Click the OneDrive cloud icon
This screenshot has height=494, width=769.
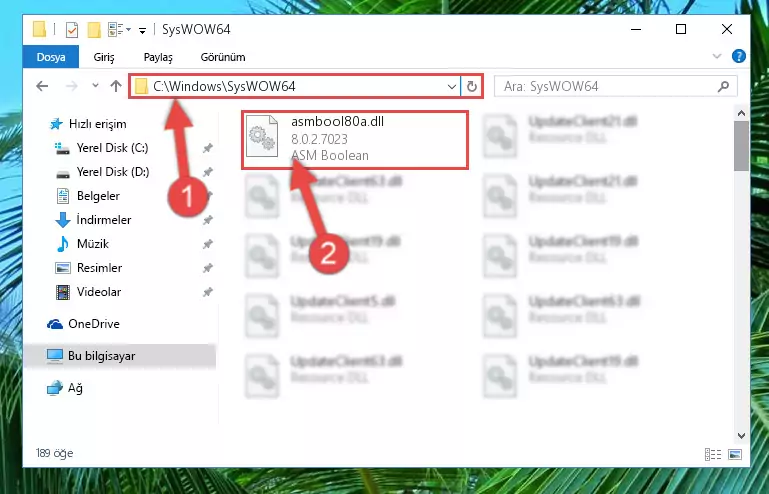(55, 324)
